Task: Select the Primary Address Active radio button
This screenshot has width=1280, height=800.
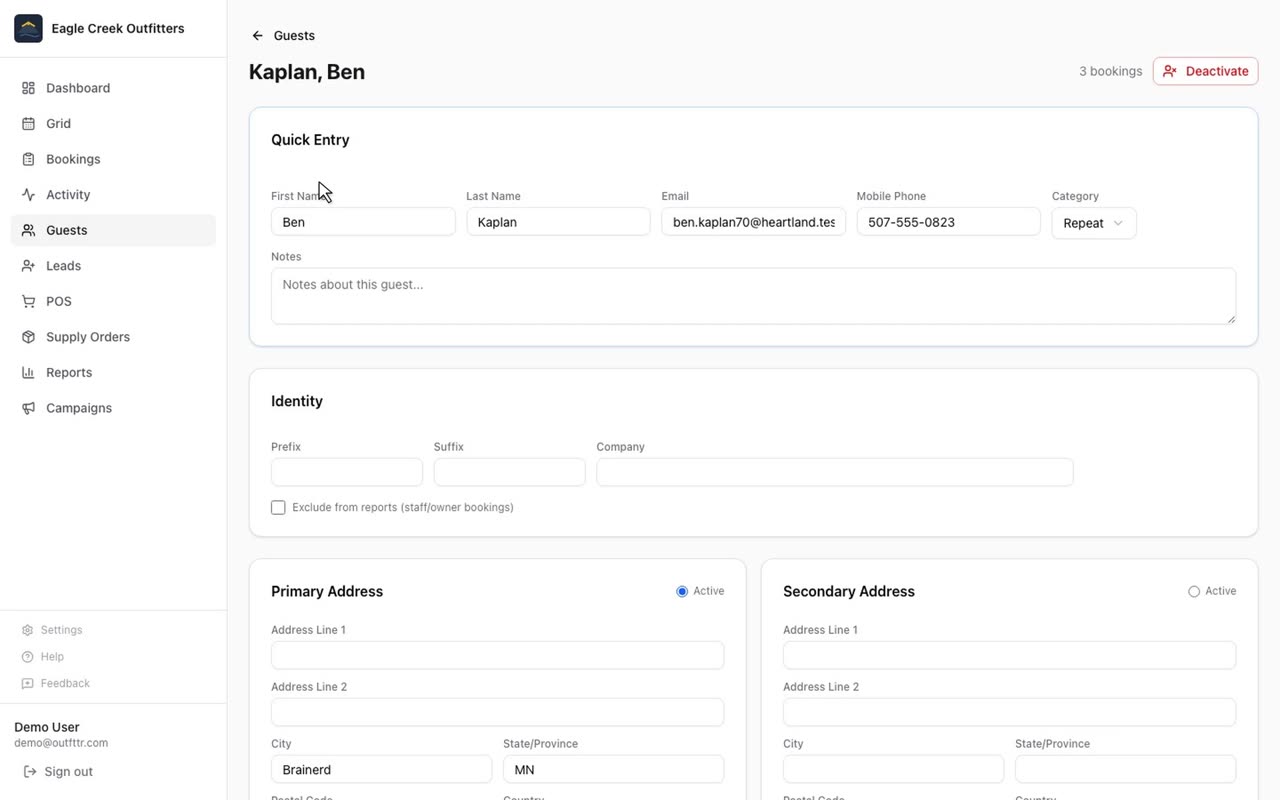Action: coord(682,592)
